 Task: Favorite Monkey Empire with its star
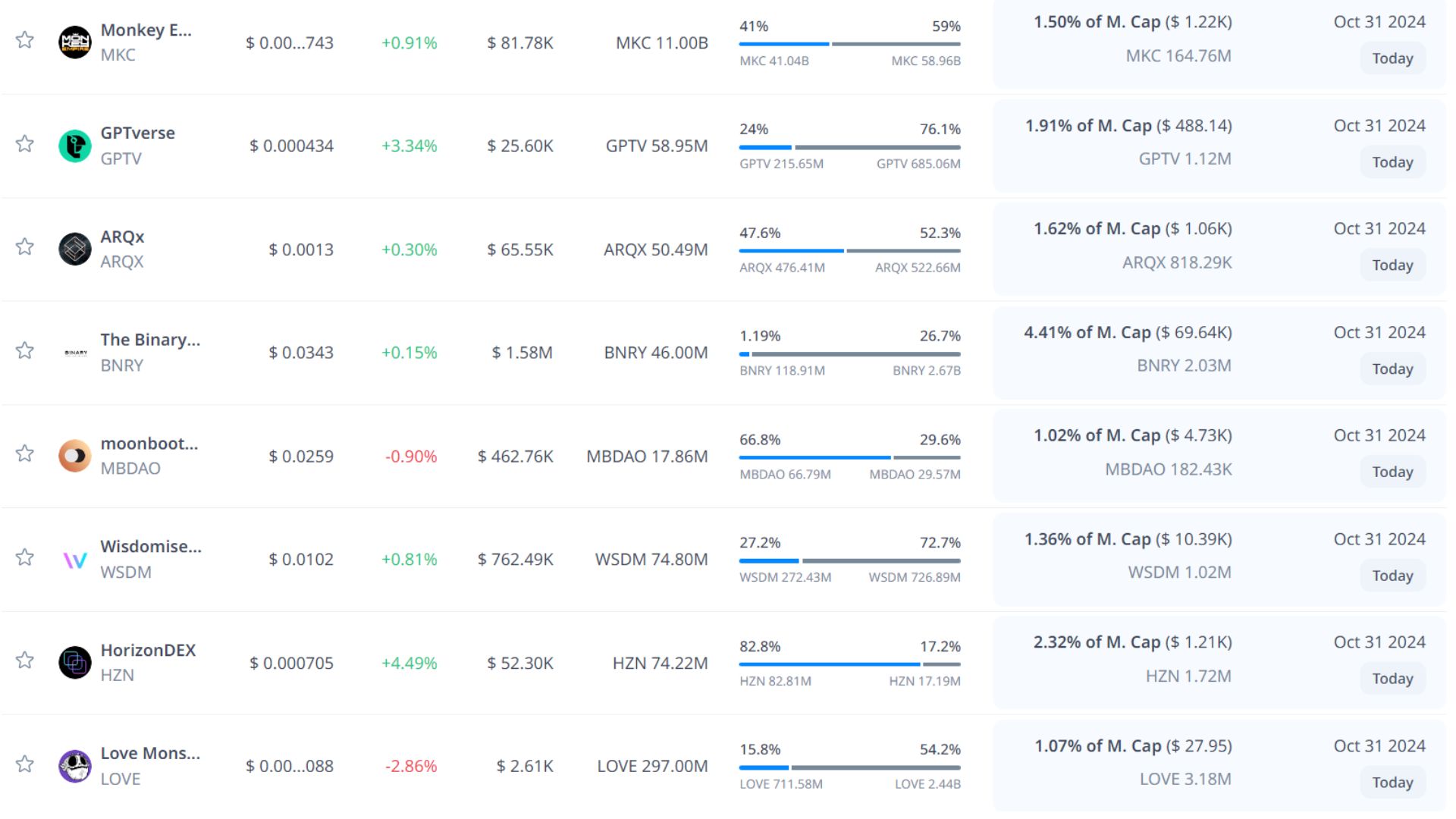tap(25, 40)
